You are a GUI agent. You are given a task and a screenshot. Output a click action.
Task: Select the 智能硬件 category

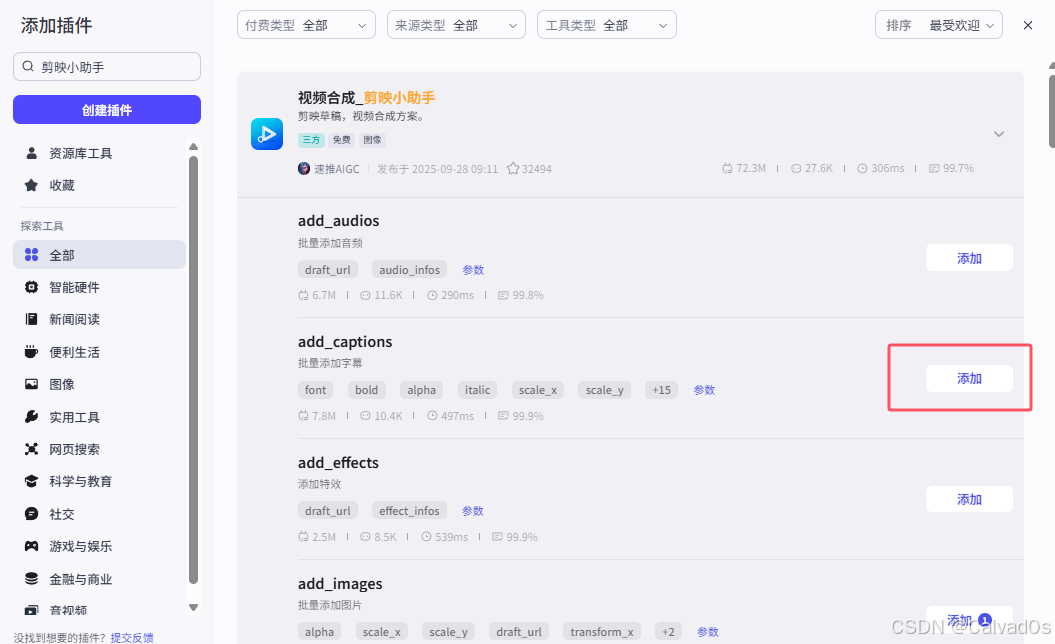[99, 287]
